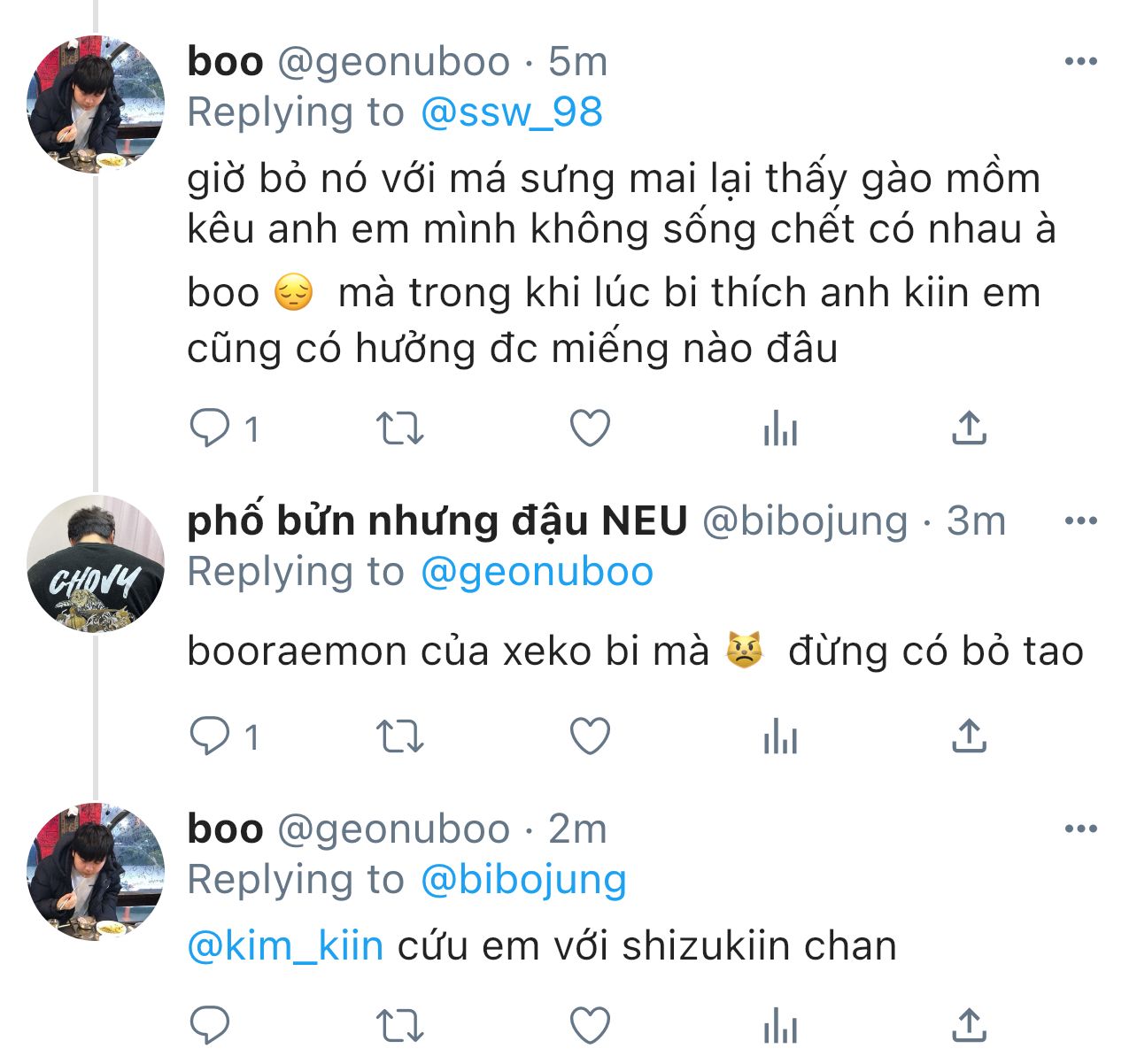1137x1064 pixels.
Task: Open the @bibojung reply-to link
Action: pos(523,880)
